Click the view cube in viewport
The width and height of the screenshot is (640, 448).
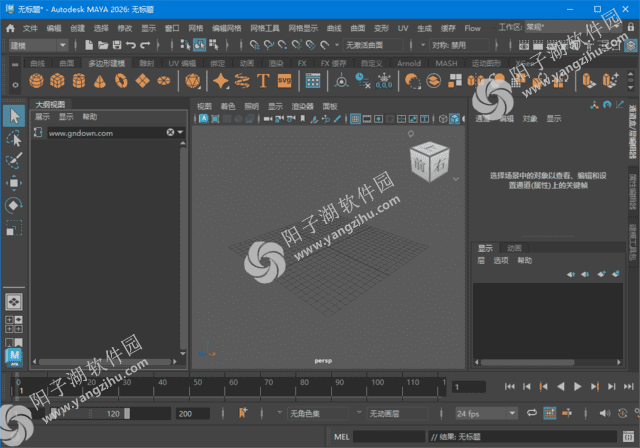click(x=429, y=162)
